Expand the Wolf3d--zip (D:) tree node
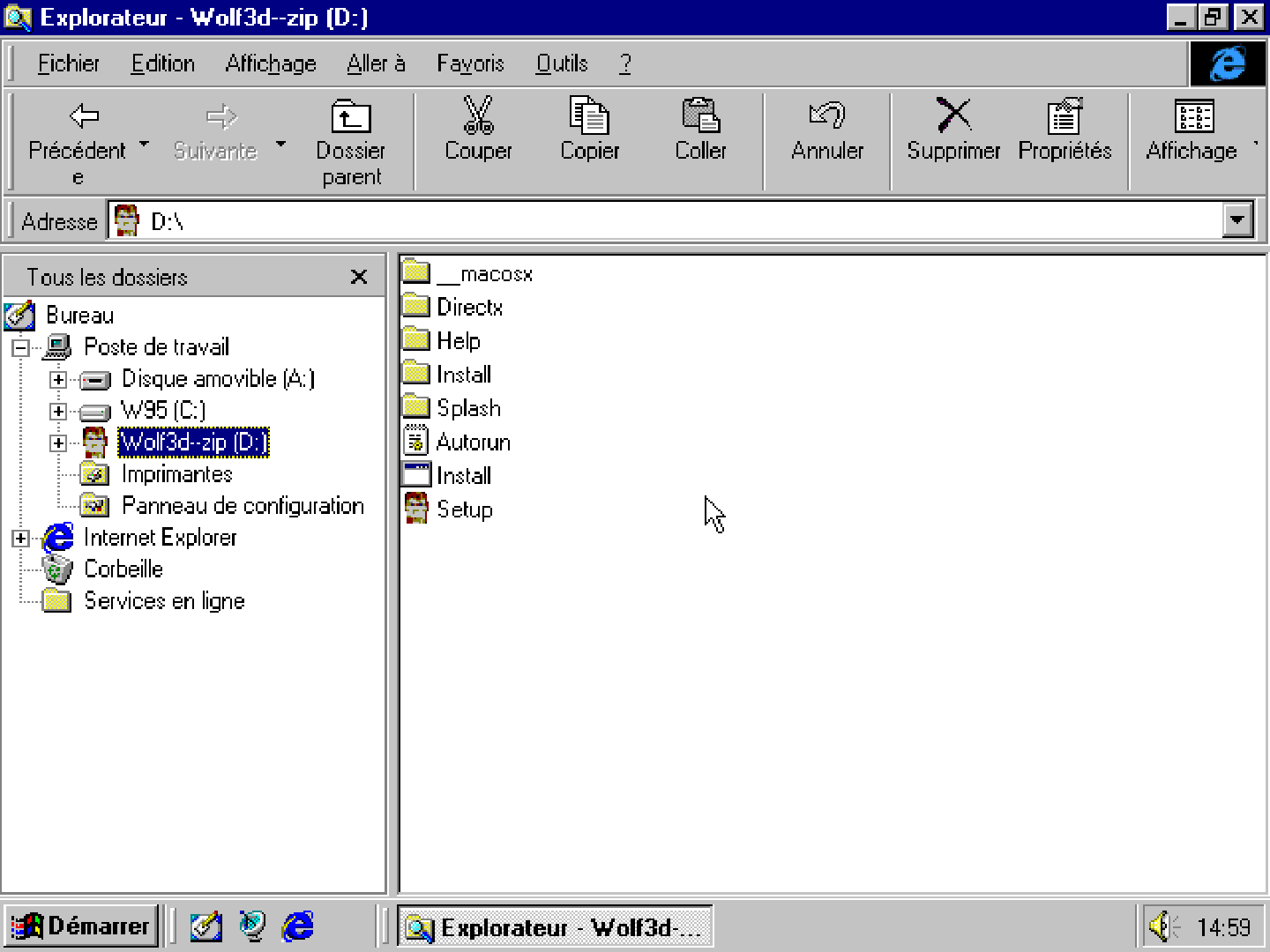Image resolution: width=1270 pixels, height=952 pixels. tap(58, 443)
